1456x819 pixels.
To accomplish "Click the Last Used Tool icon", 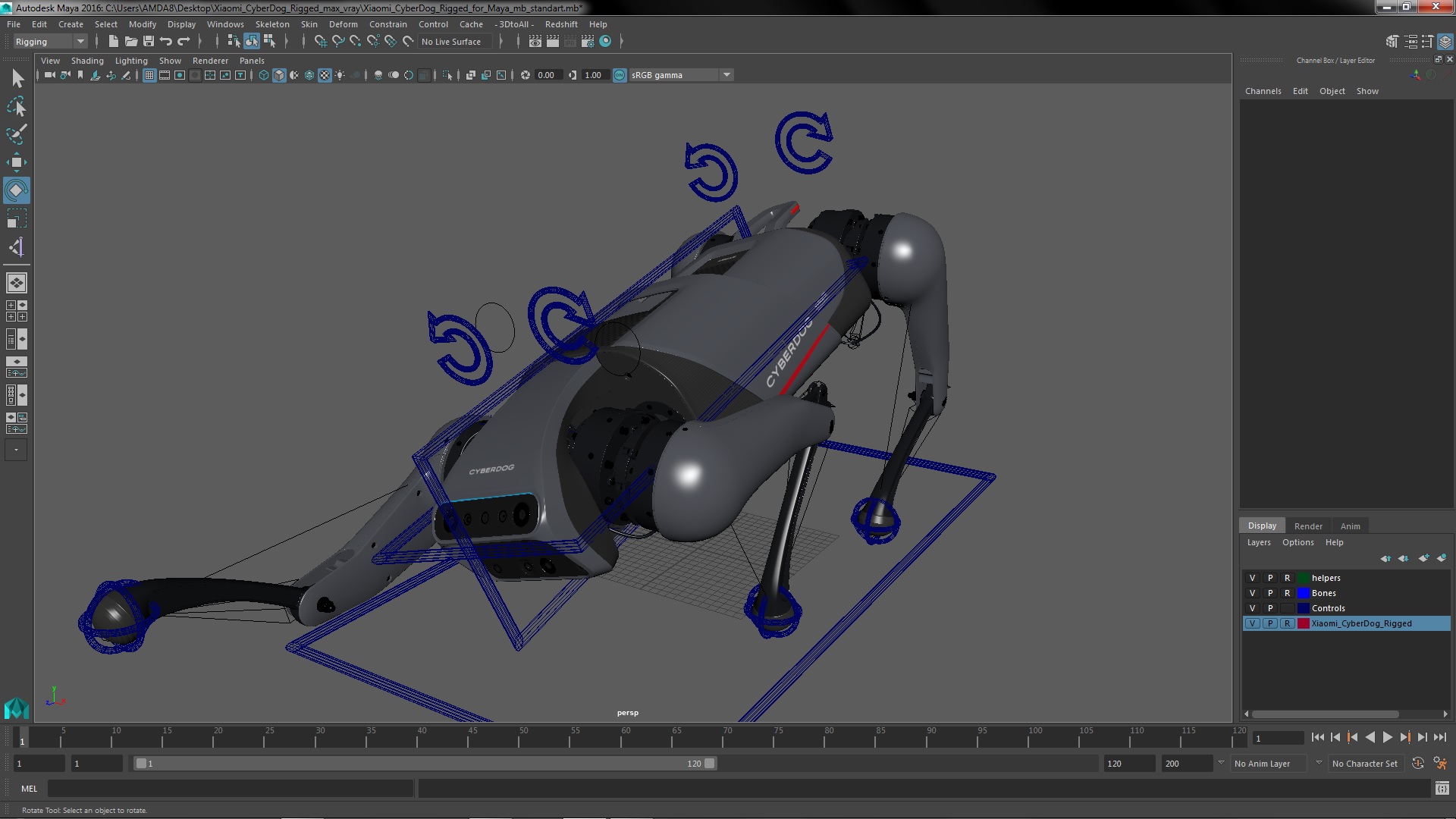I will (17, 247).
